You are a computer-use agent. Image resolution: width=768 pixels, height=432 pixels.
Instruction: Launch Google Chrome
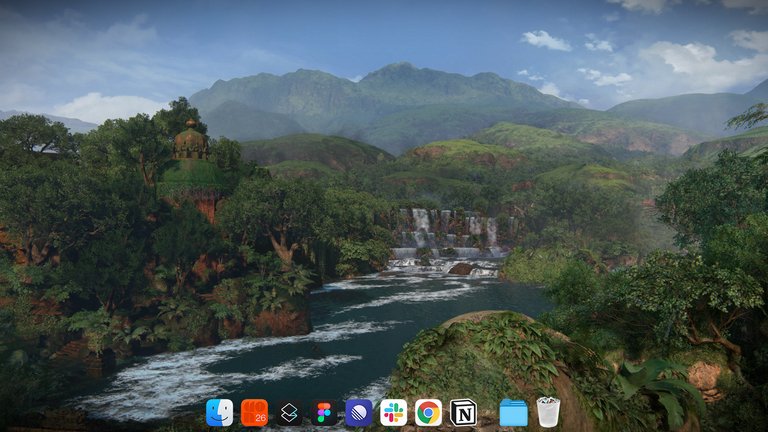pyautogui.click(x=428, y=412)
